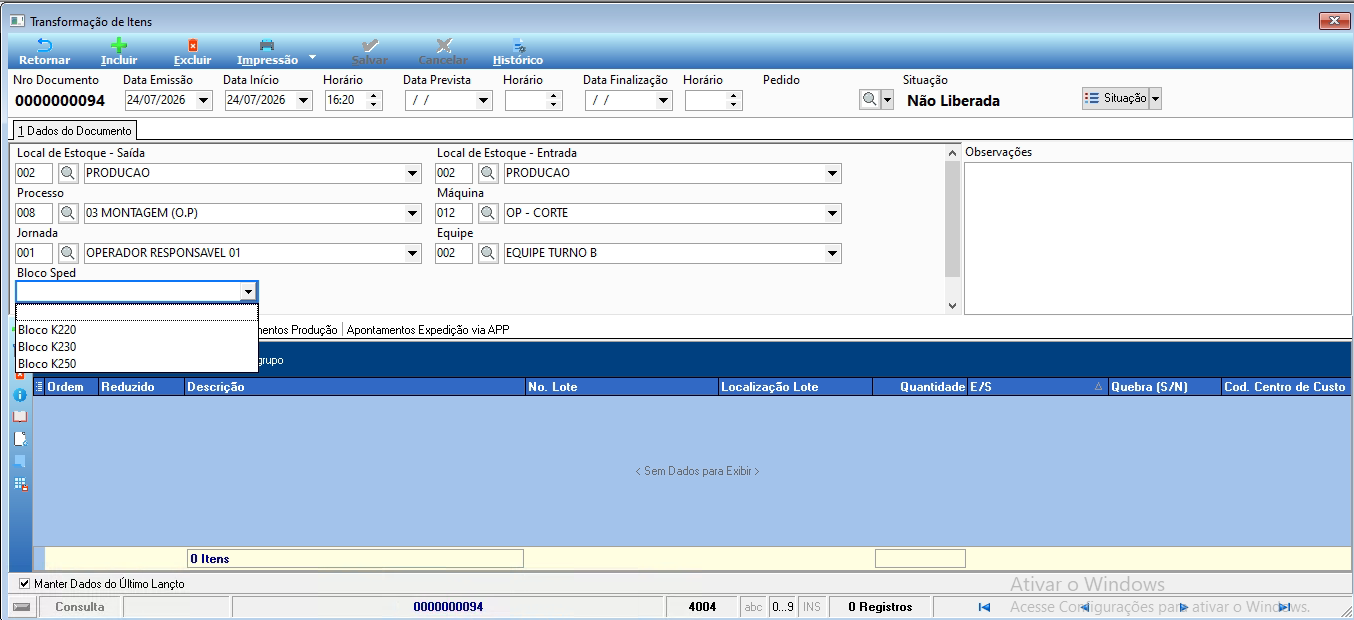
Task: Click the grid export sidebar icon
Action: tap(20, 484)
